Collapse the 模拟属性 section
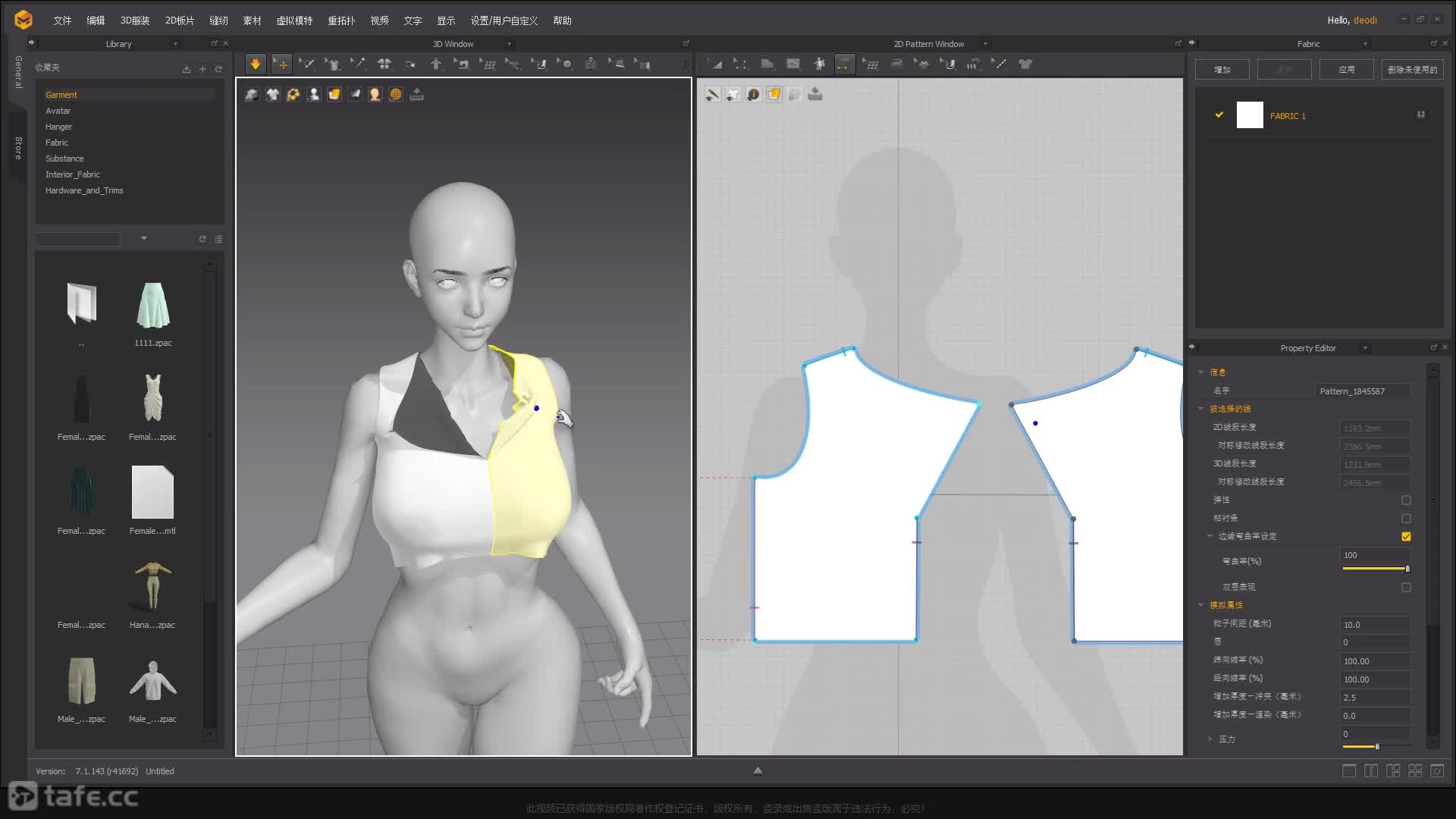The height and width of the screenshot is (819, 1456). pos(1200,605)
